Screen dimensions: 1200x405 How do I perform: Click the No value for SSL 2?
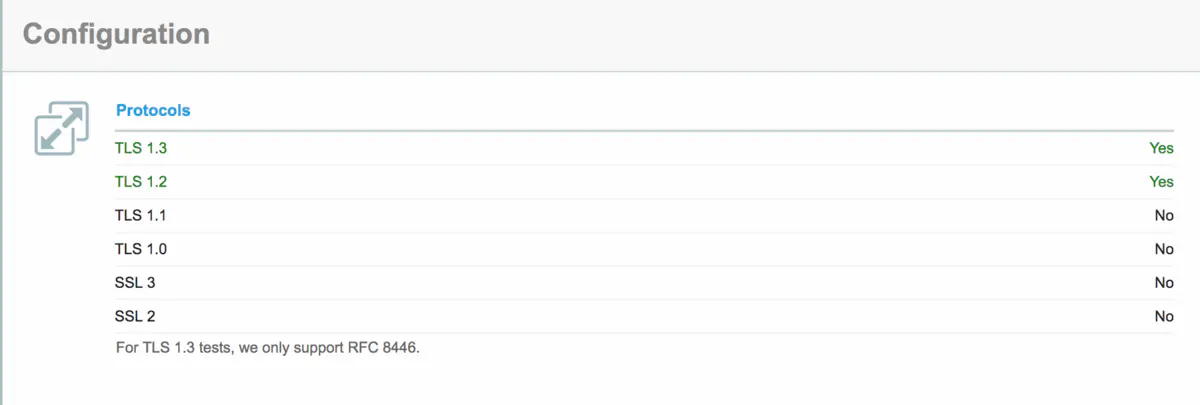click(1164, 316)
